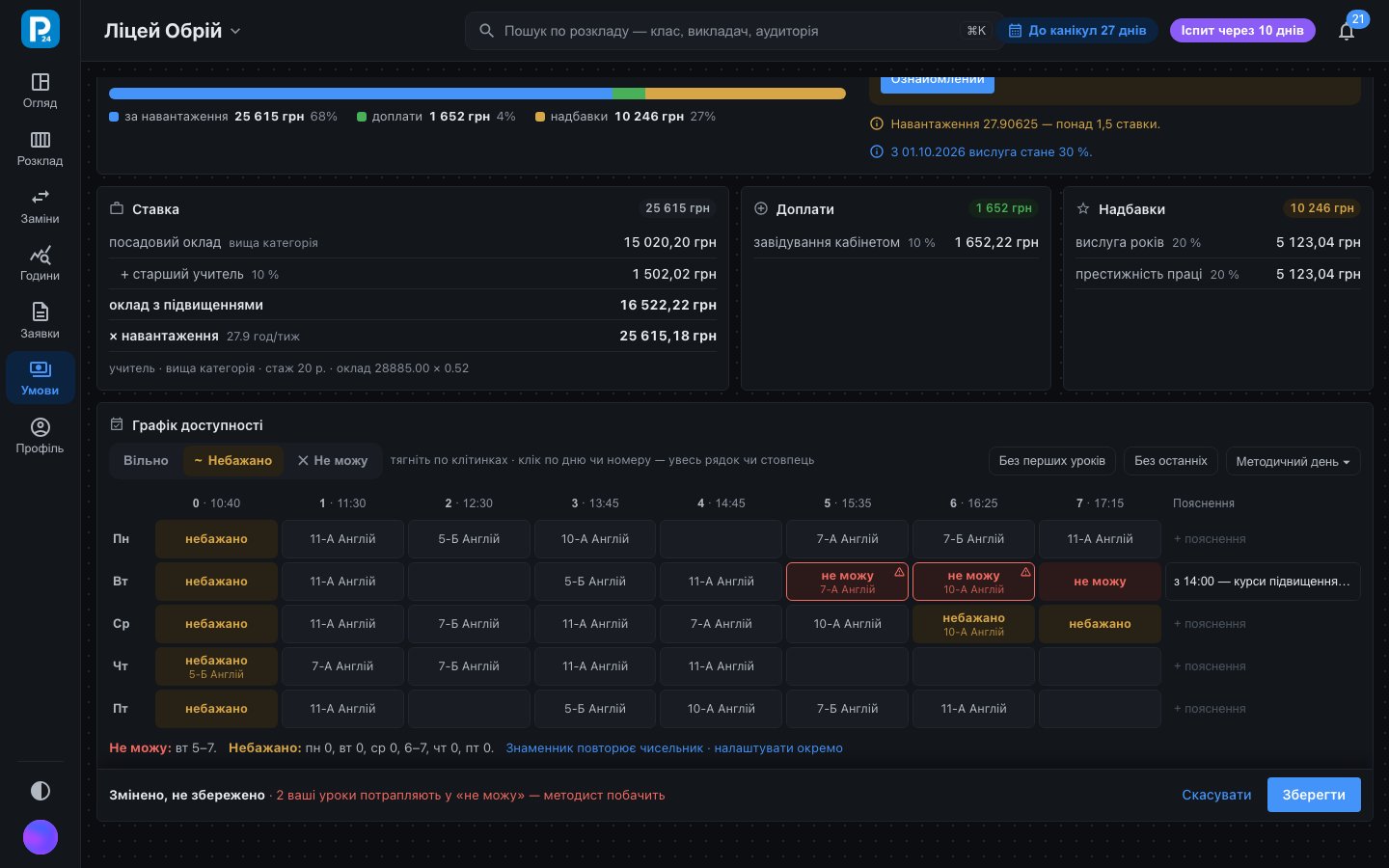
Task: Click До канікул 27 днів badge
Action: pyautogui.click(x=1077, y=31)
